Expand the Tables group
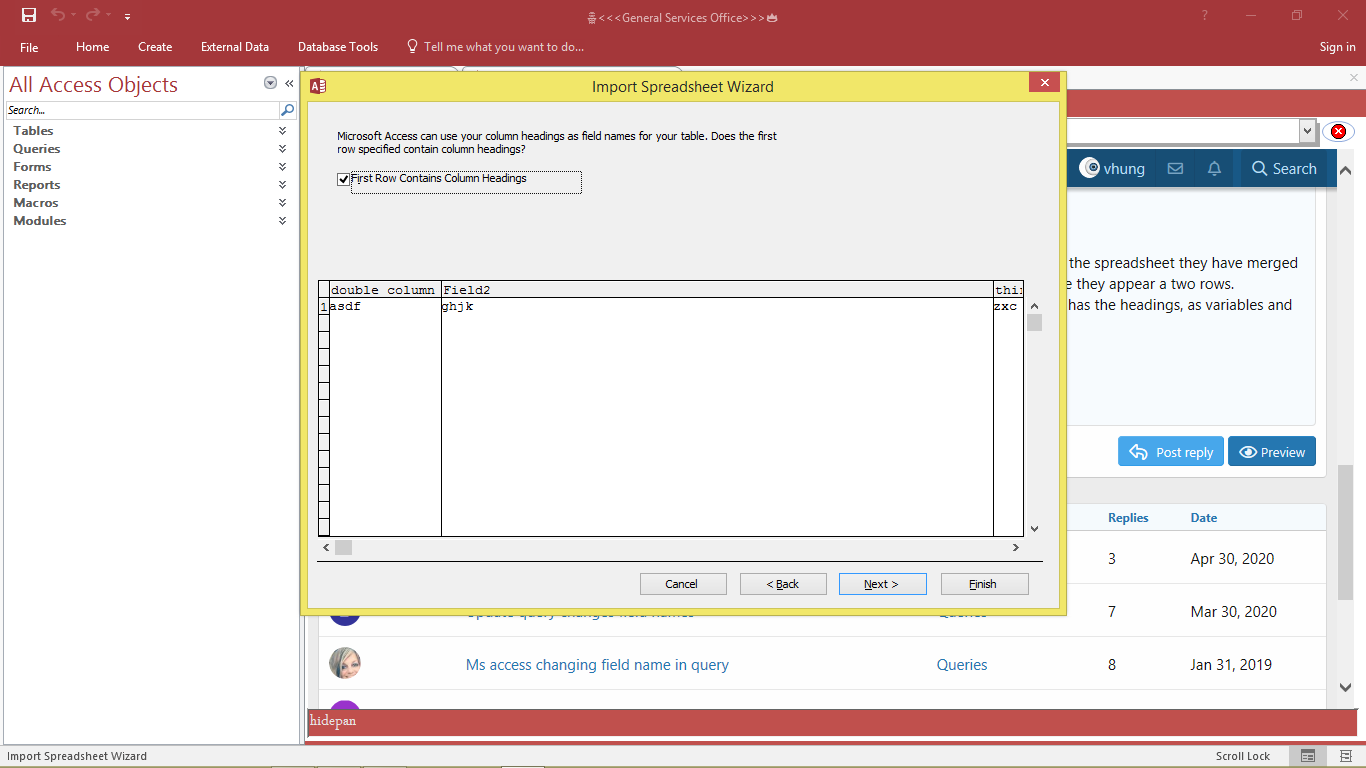Image resolution: width=1366 pixels, height=768 pixels. (282, 131)
